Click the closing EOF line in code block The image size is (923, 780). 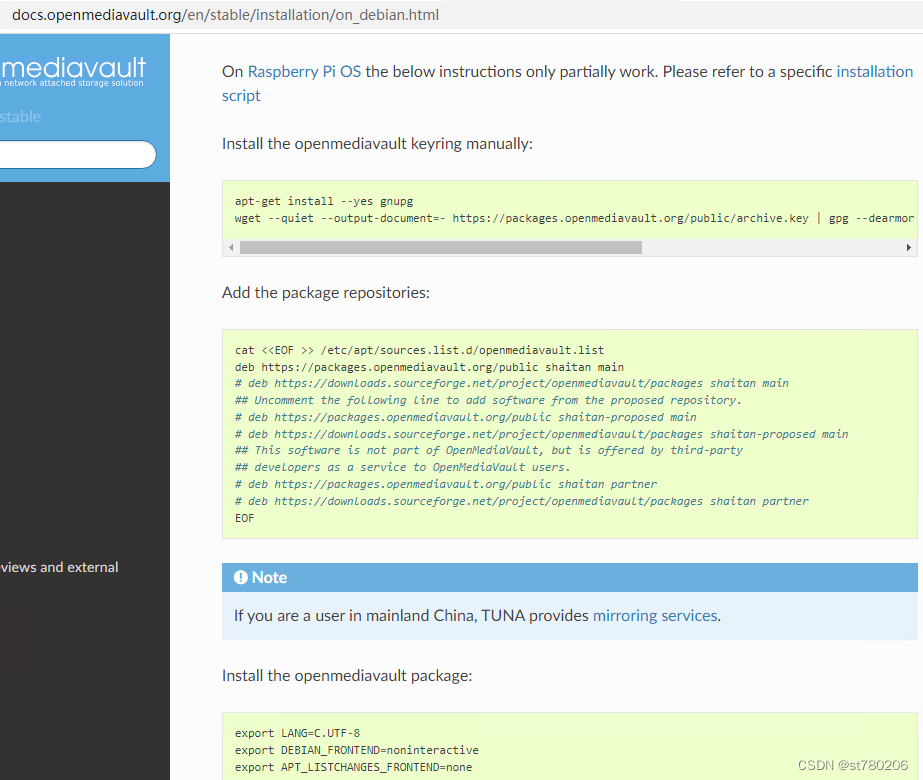point(244,519)
